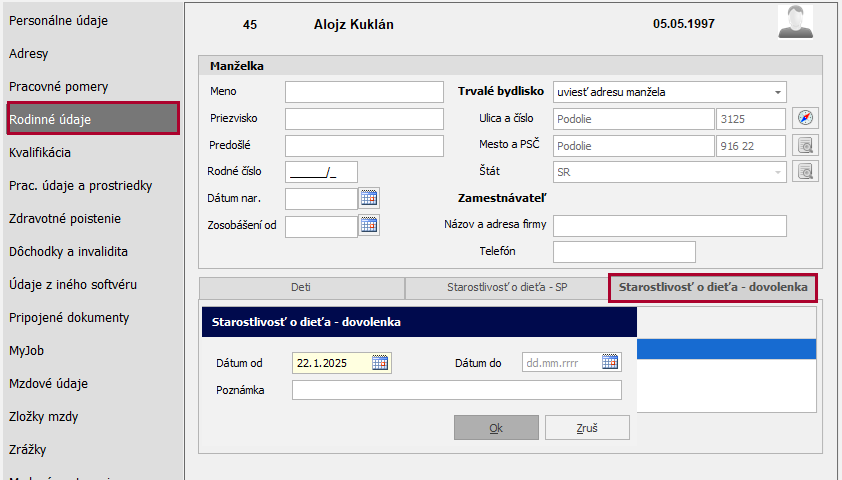
Task: Click compass icon next to Ulica a číslo
Action: coord(806,118)
